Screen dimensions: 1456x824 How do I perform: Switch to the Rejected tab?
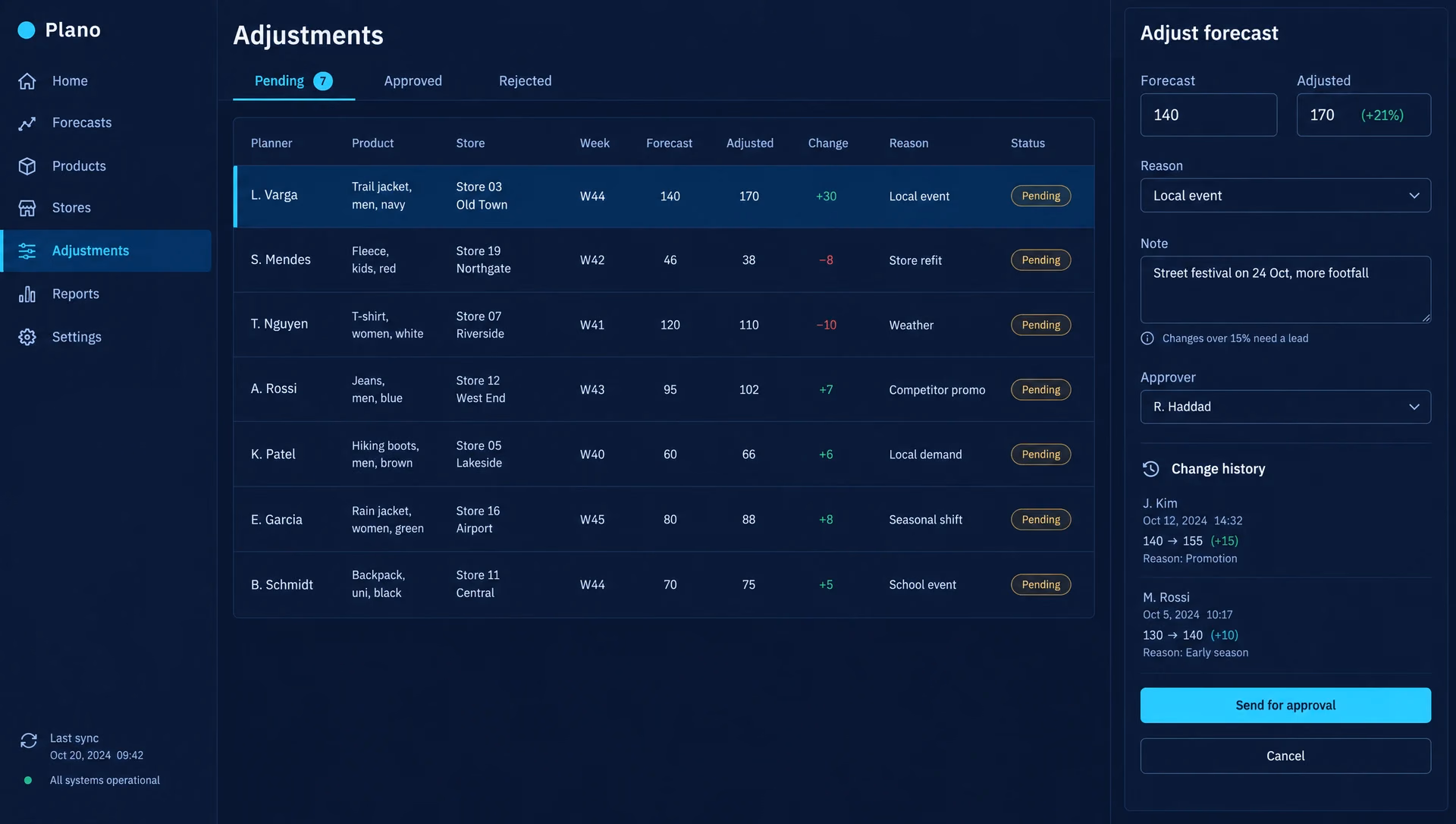coord(525,81)
